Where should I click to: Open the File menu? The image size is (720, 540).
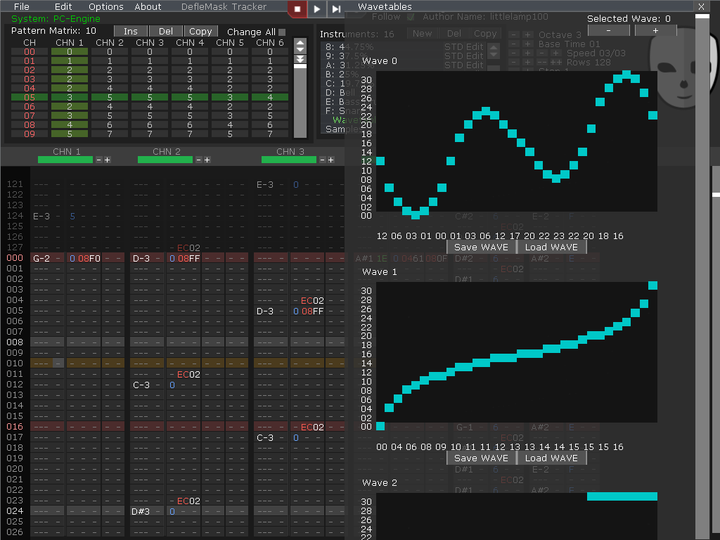pos(21,7)
